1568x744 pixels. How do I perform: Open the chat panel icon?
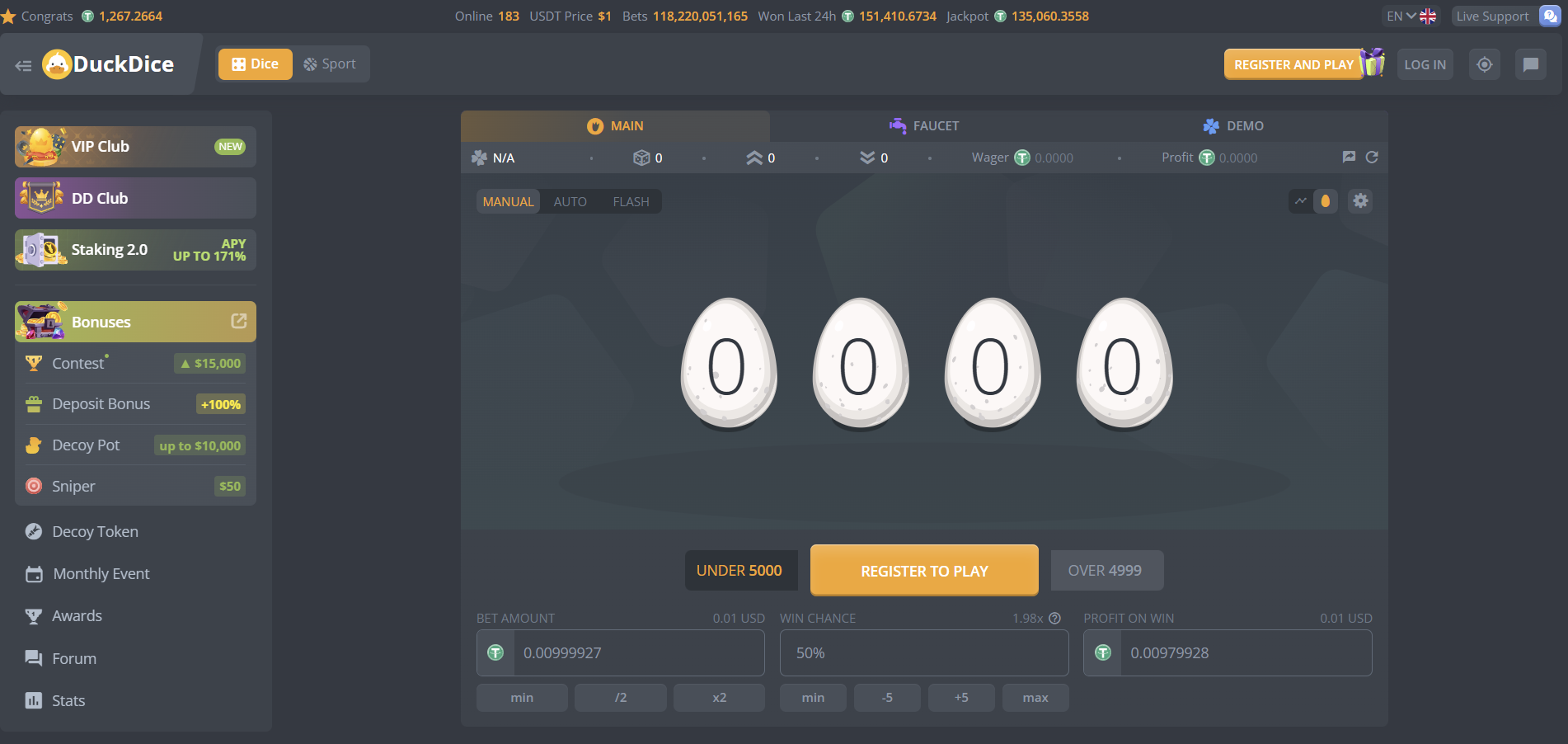[x=1531, y=64]
